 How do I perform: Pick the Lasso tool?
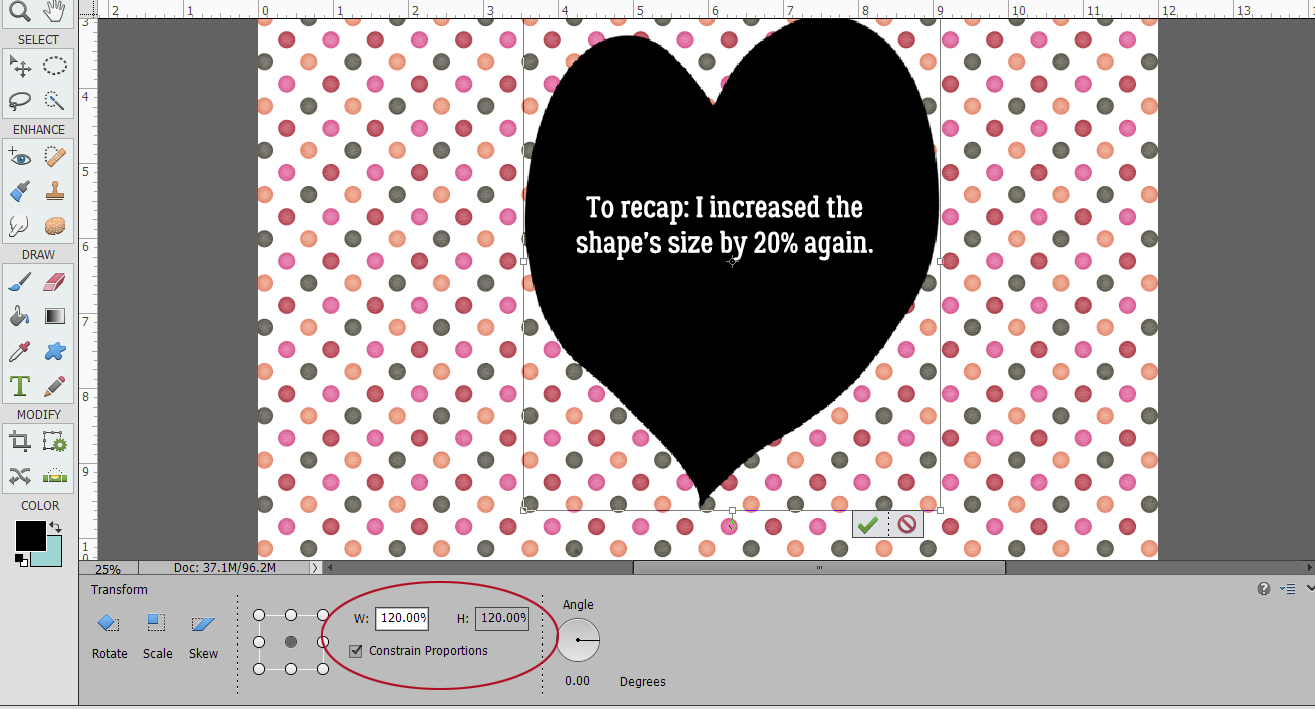19,100
